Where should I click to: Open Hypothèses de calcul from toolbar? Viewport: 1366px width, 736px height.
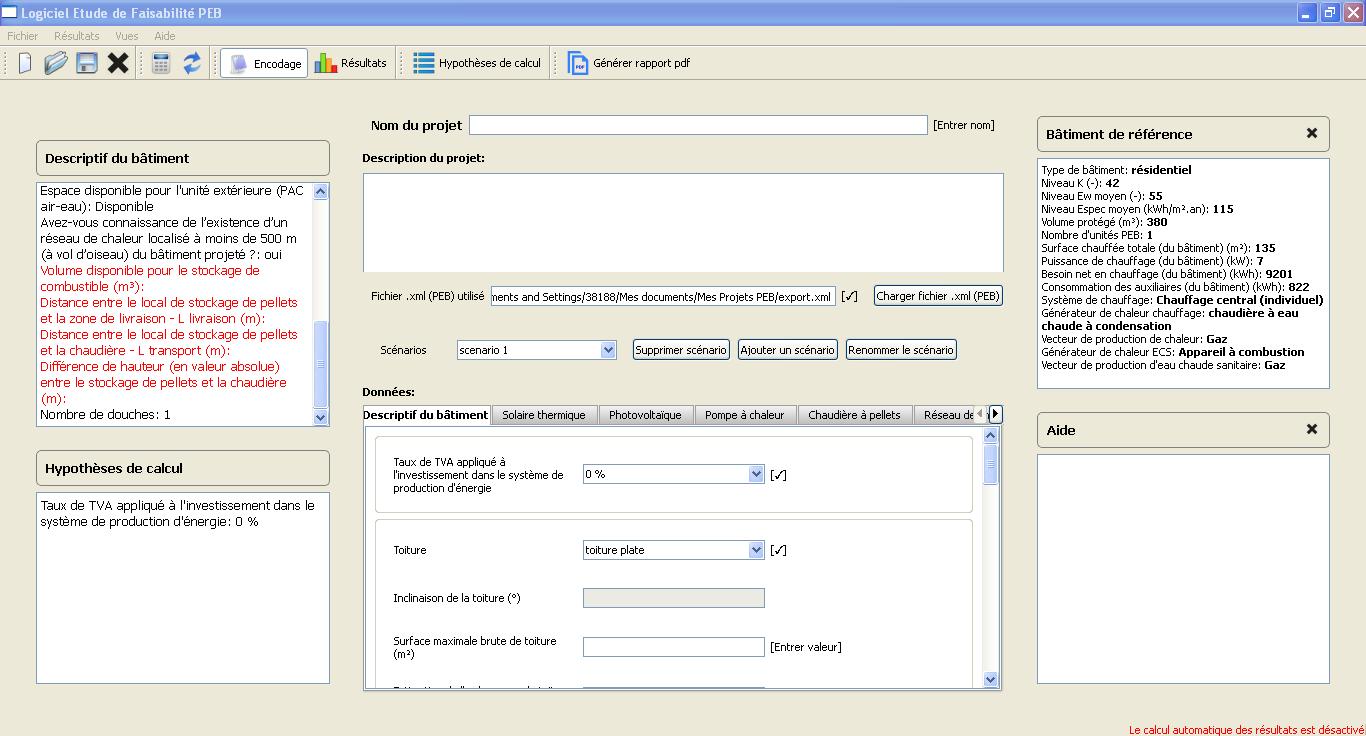[x=477, y=63]
